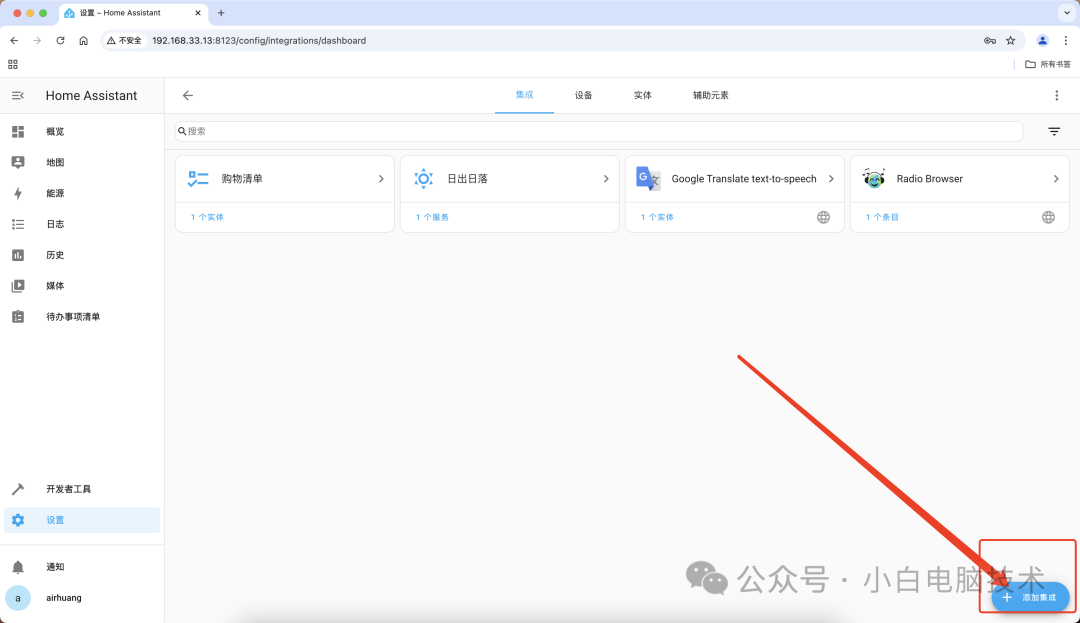Open the browser apps grid icon
Screen dimensions: 1080x623
(x=12, y=65)
